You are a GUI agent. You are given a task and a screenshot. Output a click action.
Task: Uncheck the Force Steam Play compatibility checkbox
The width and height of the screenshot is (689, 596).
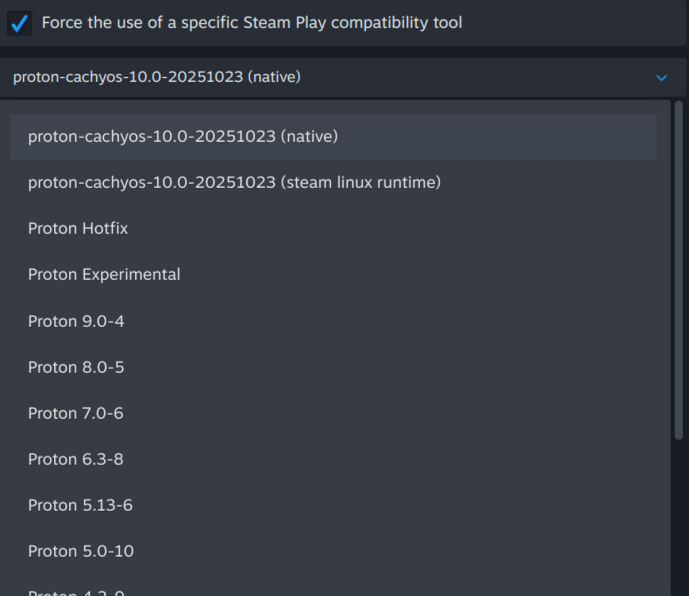(19, 22)
